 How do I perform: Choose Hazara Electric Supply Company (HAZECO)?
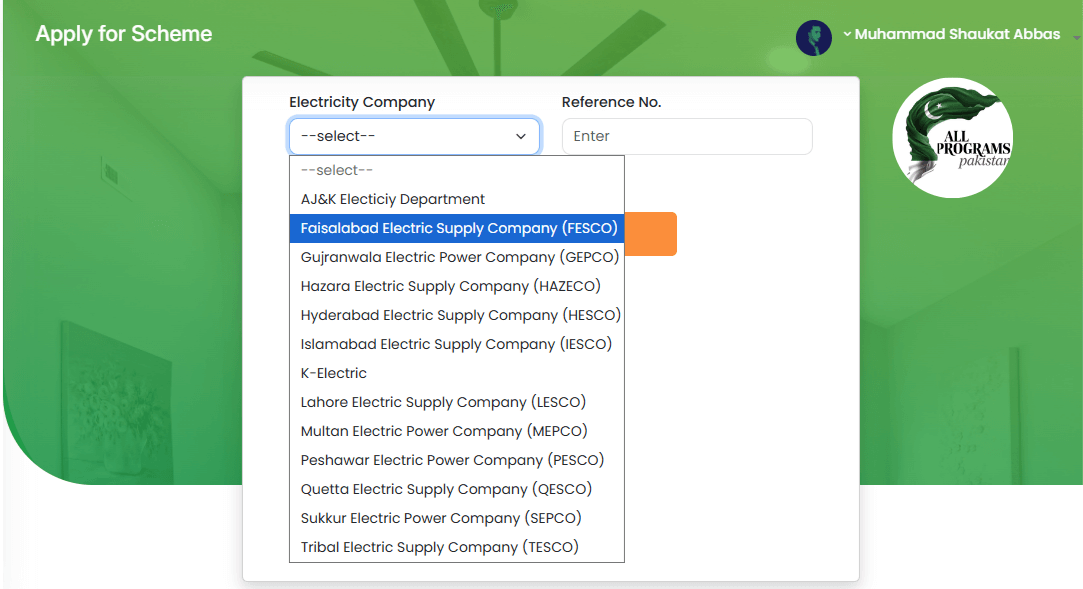(x=450, y=287)
